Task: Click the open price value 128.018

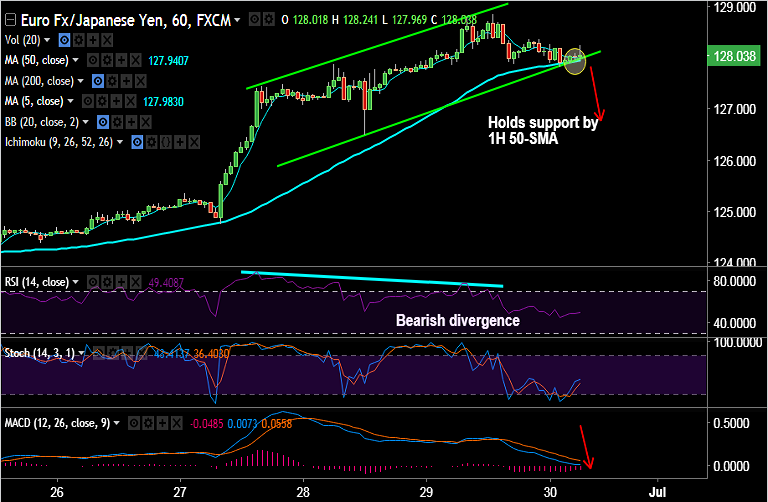Action: tap(311, 20)
